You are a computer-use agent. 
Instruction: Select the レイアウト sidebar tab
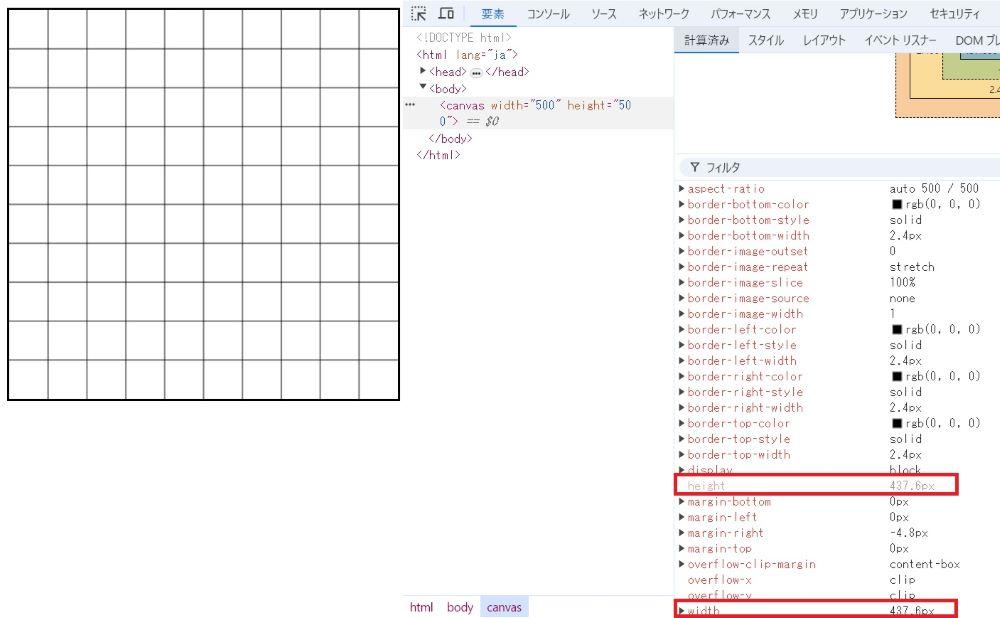pos(824,41)
